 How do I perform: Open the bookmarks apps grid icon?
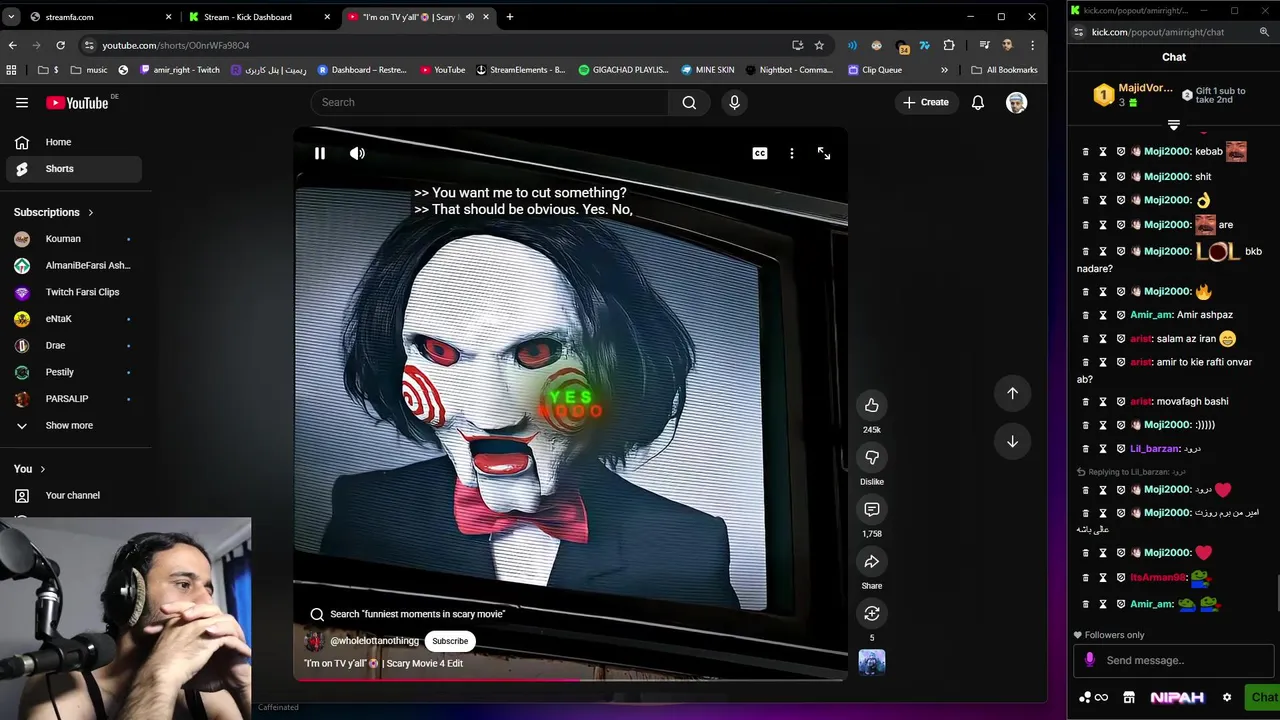[x=12, y=70]
